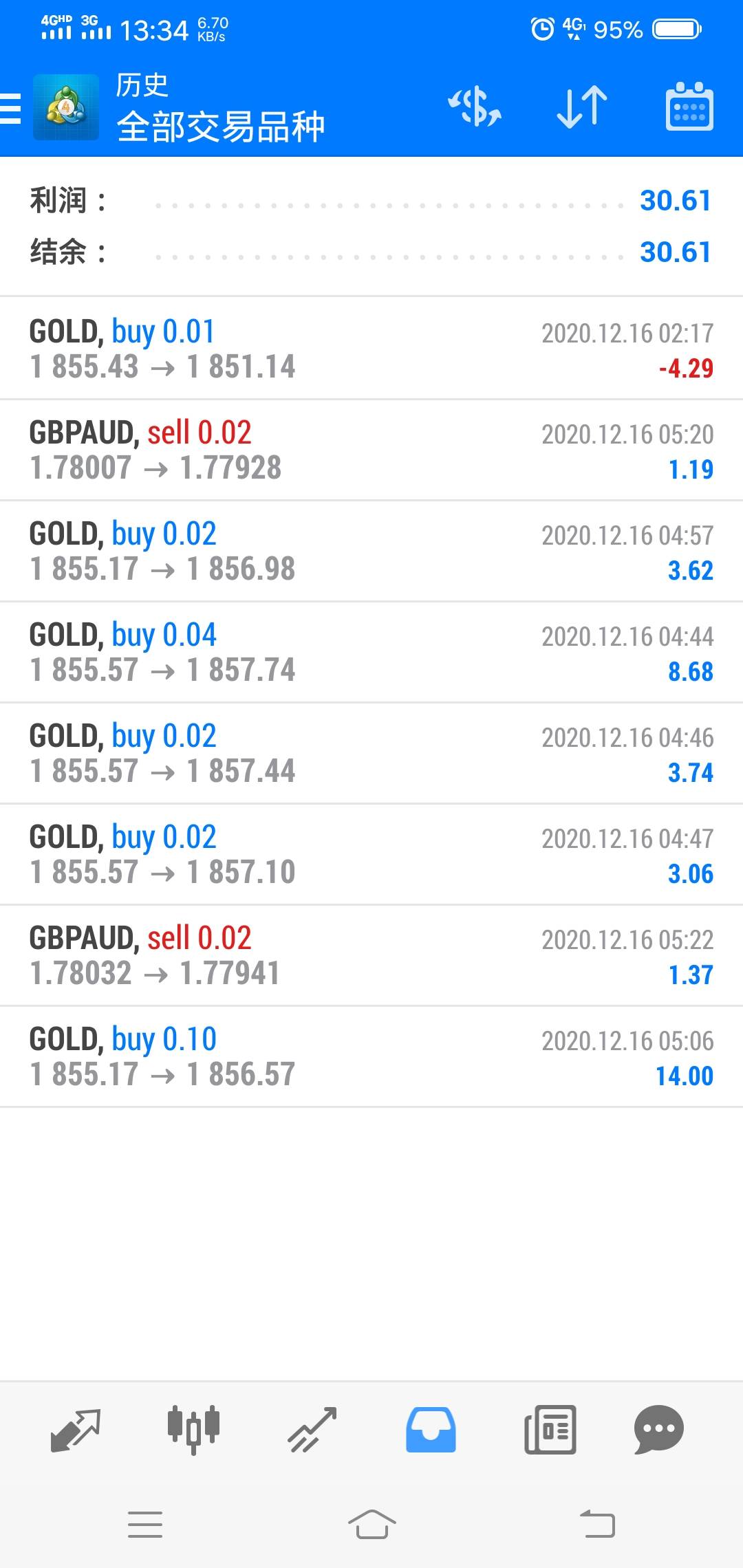743x1568 pixels.
Task: Switch to the Quotes tab
Action: pyautogui.click(x=76, y=1430)
